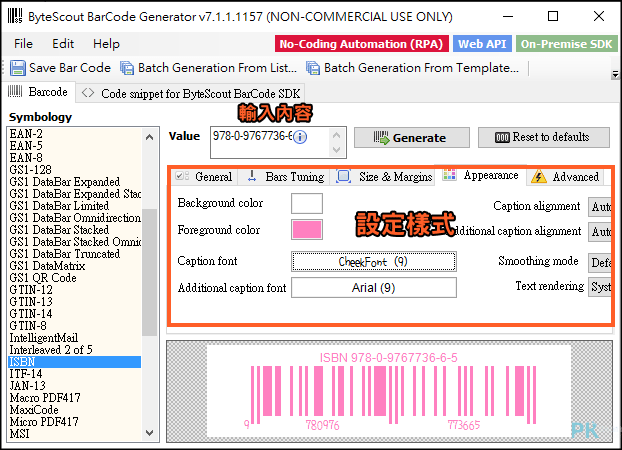Screen dimensions: 622x450
Task: Open the Help menu
Action: point(106,44)
